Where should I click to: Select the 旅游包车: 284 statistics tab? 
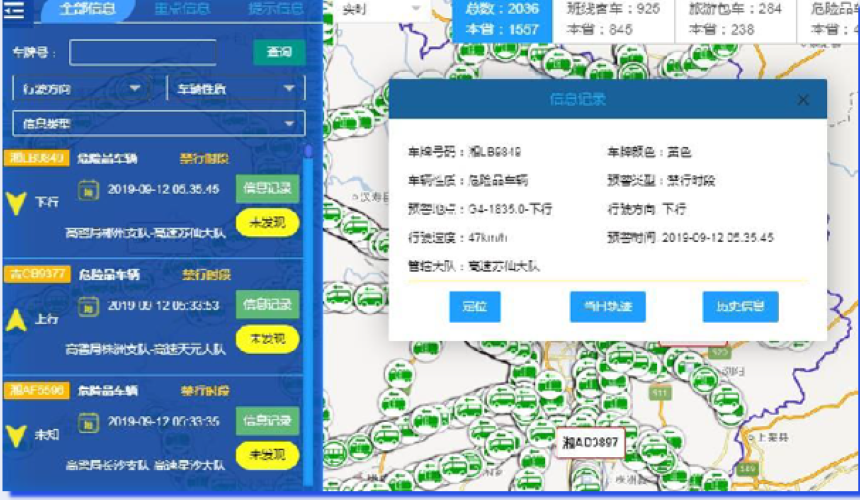pyautogui.click(x=735, y=19)
